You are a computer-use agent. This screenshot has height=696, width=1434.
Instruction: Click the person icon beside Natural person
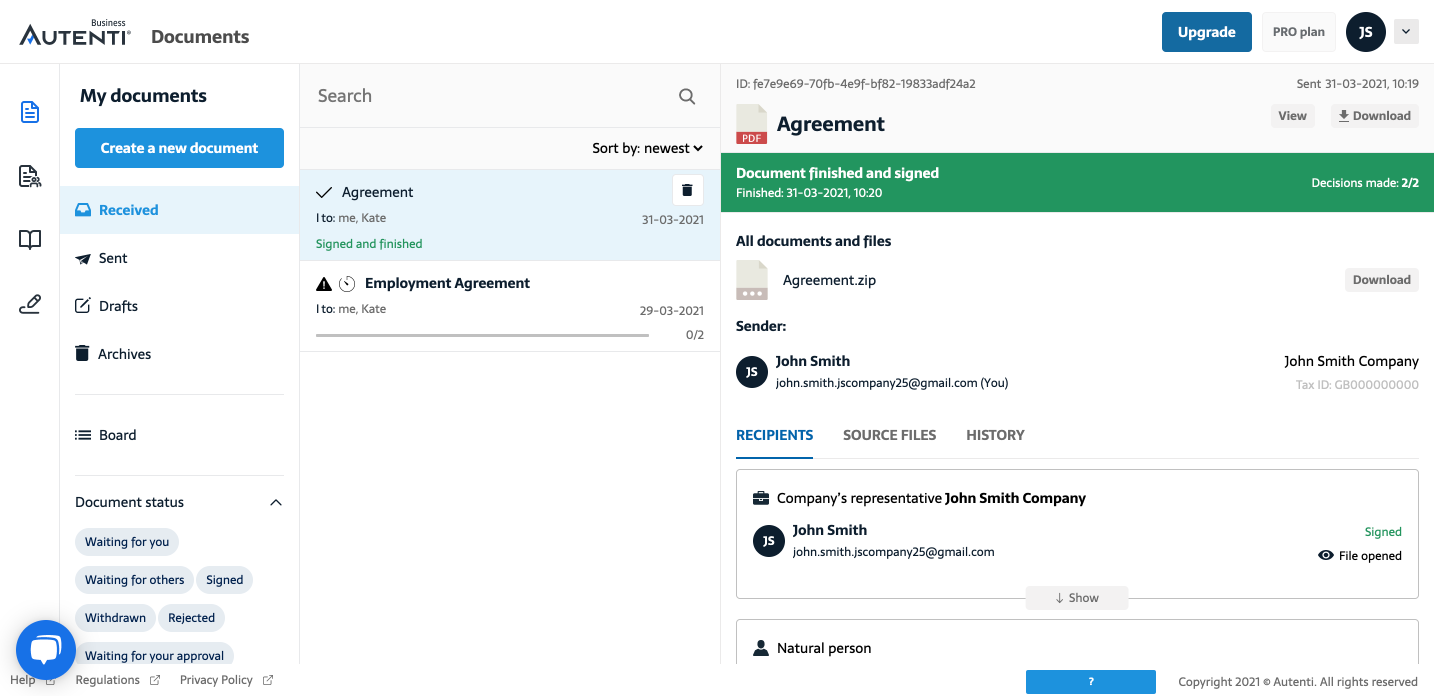click(761, 648)
